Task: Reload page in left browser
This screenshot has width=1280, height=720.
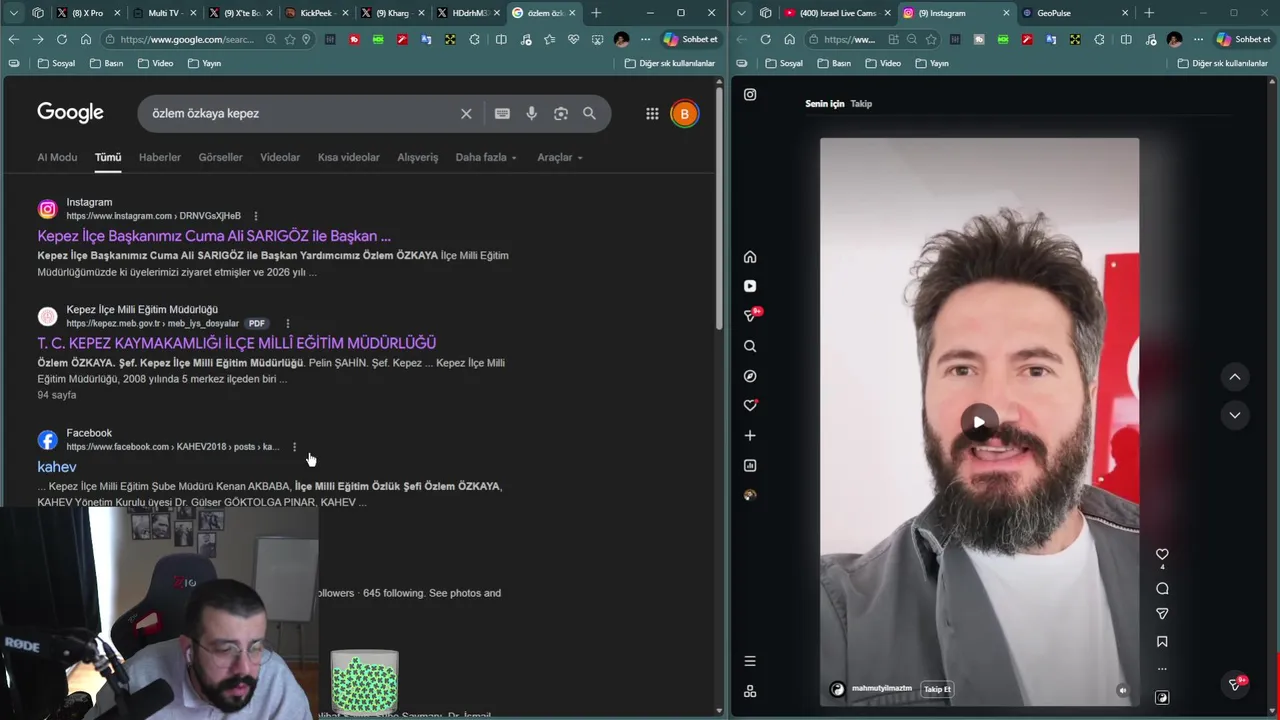Action: 62,39
